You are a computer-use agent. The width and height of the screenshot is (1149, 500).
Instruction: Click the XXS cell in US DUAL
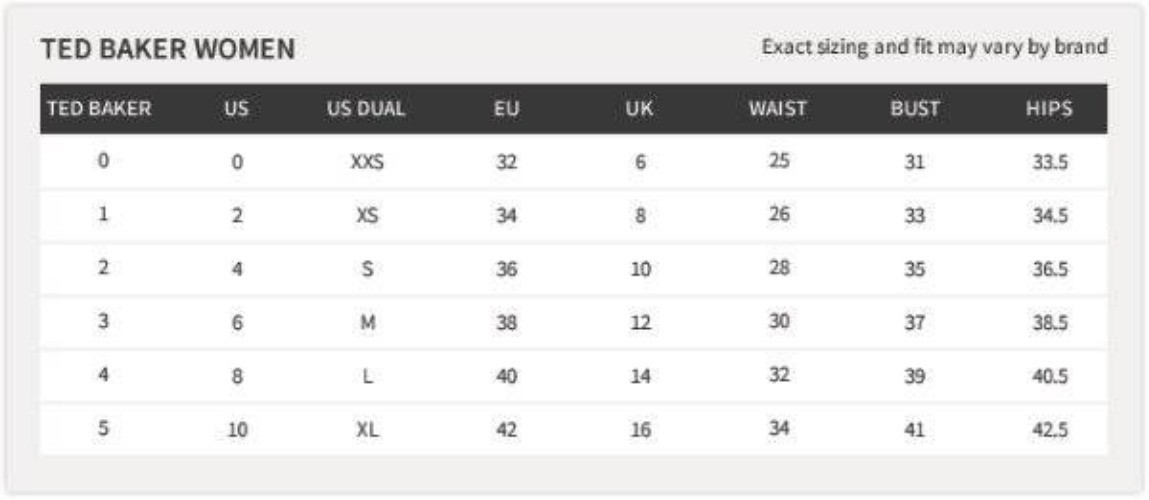point(366,162)
